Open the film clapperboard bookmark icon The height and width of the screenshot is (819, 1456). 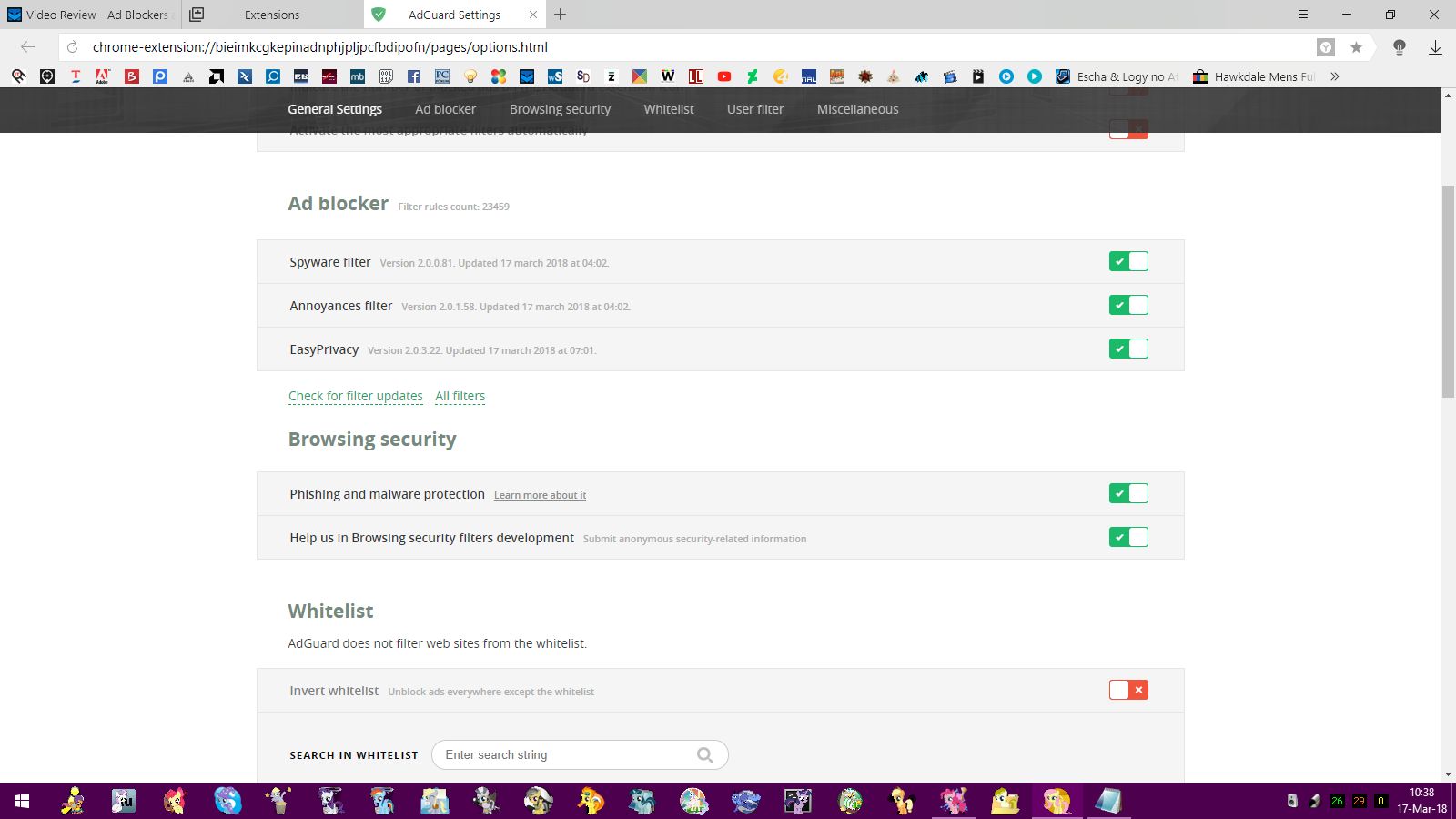978,76
